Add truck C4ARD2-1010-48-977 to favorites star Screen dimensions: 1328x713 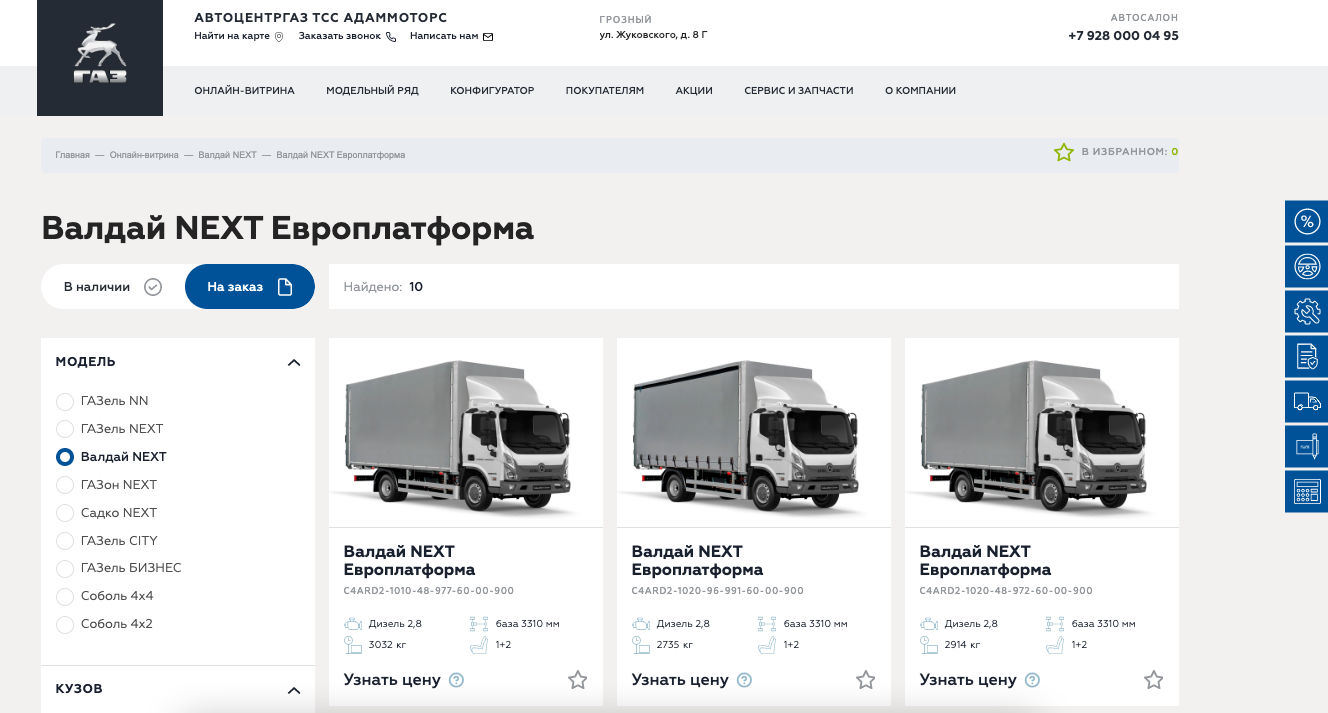pyautogui.click(x=578, y=680)
